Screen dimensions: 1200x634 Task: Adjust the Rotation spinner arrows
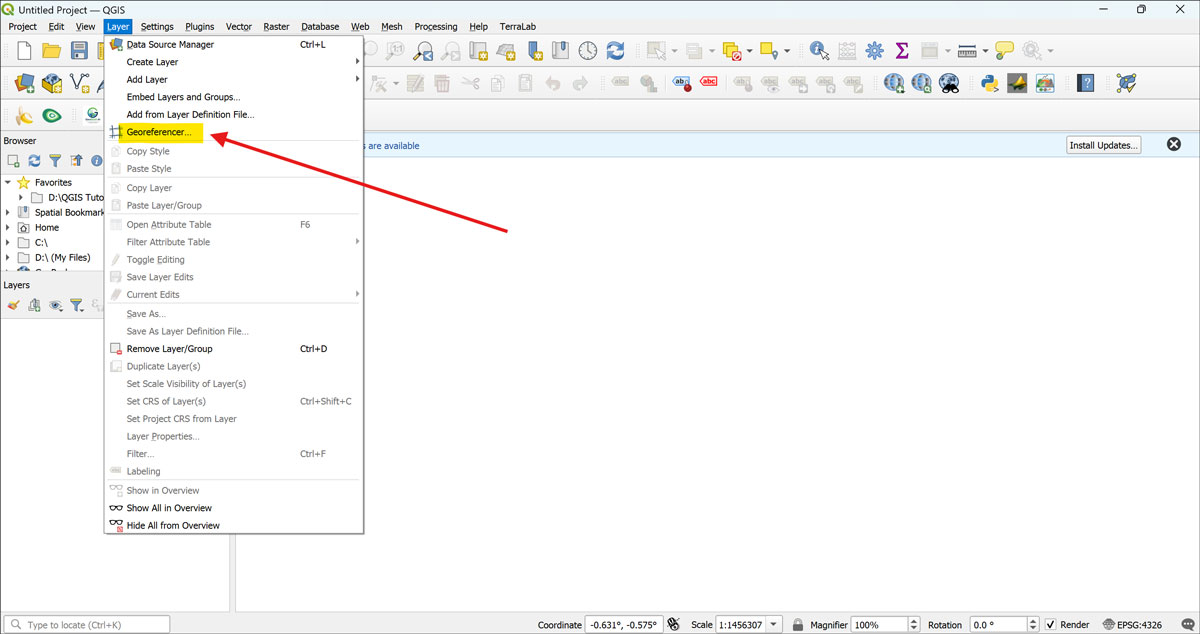[x=1033, y=625]
